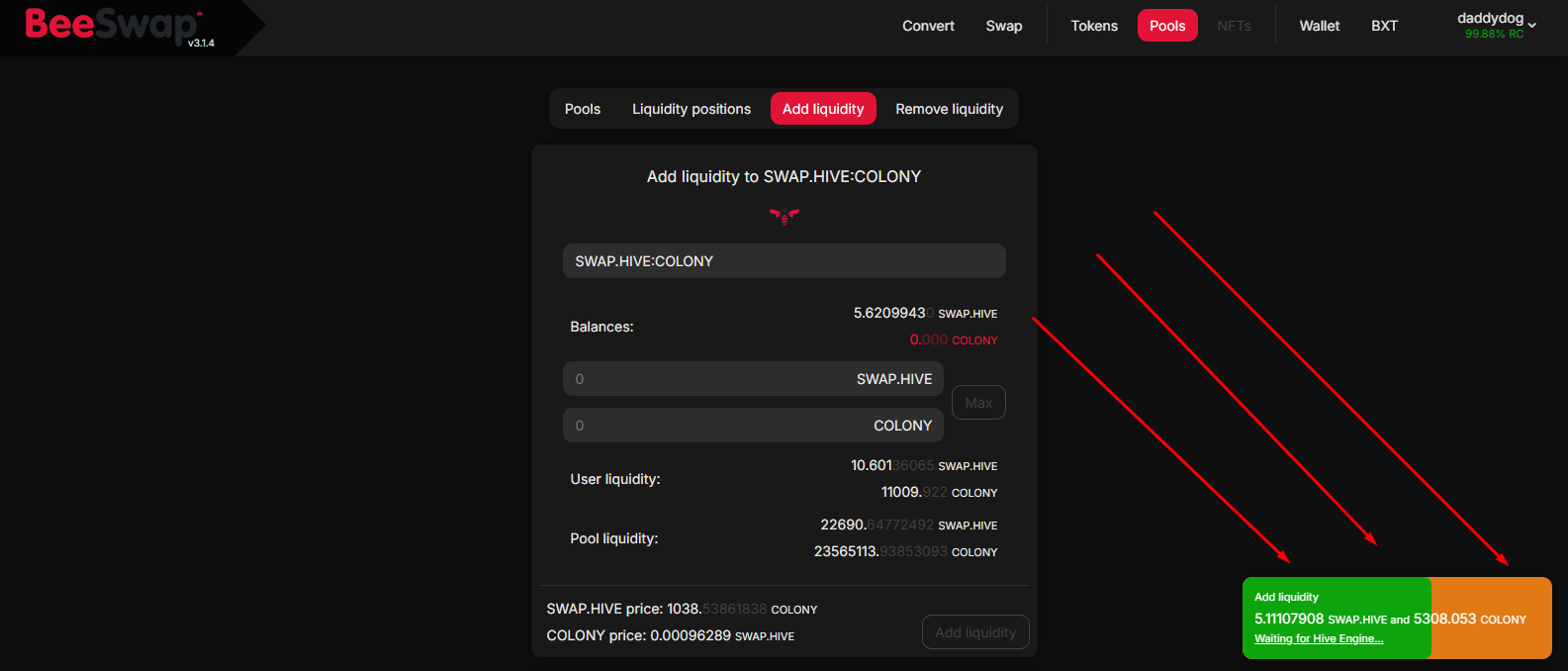Open the NFTs section
The image size is (1568, 671).
pyautogui.click(x=1234, y=26)
